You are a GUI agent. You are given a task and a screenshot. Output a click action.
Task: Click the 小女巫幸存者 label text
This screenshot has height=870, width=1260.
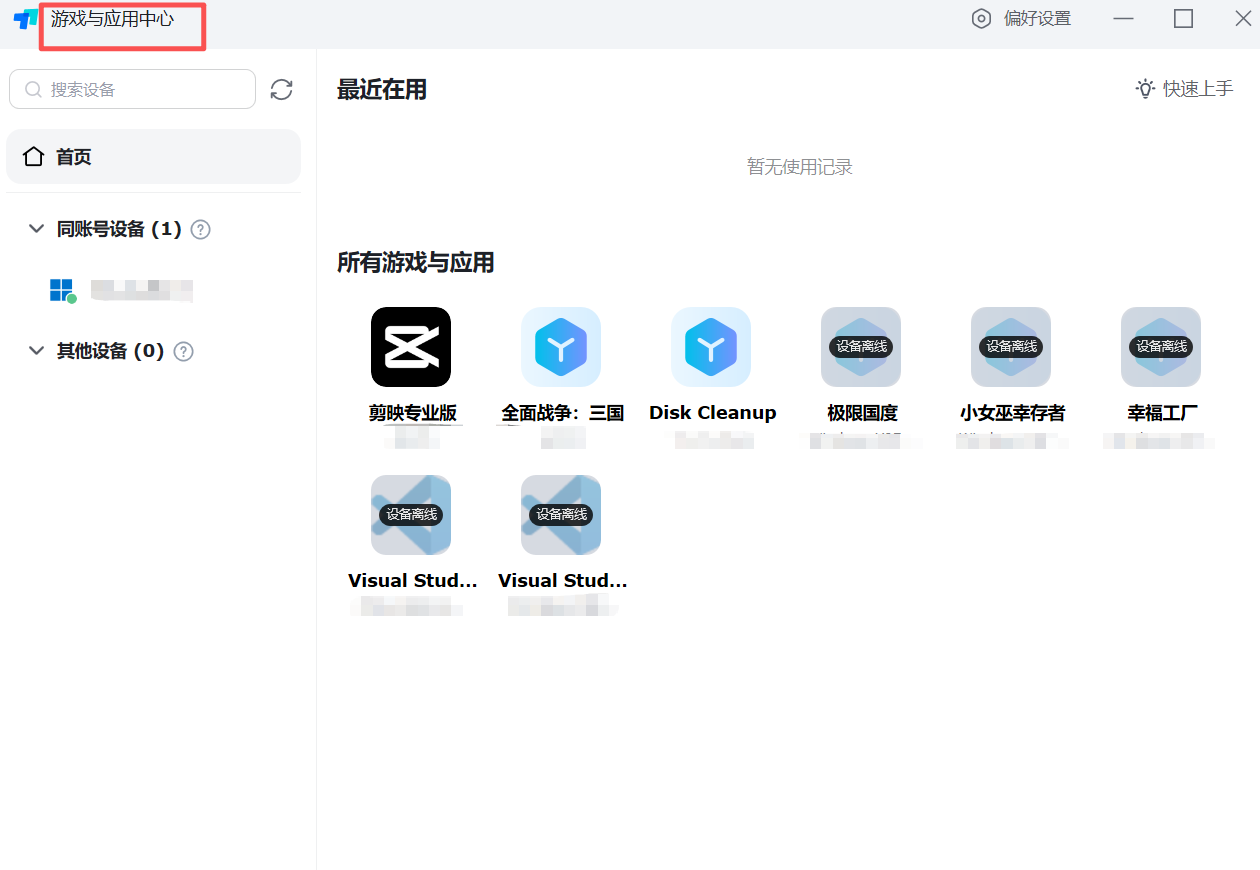click(x=1013, y=413)
